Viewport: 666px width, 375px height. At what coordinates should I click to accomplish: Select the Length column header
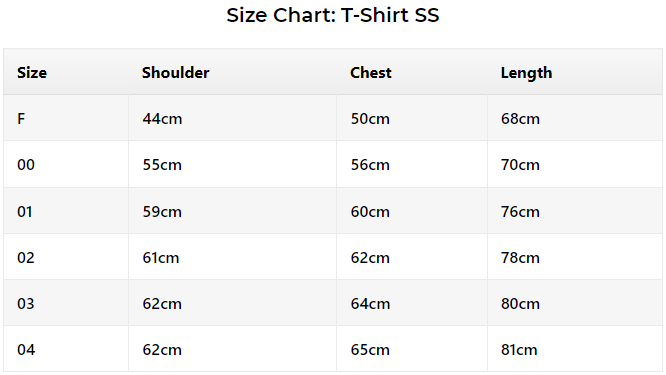click(x=526, y=73)
